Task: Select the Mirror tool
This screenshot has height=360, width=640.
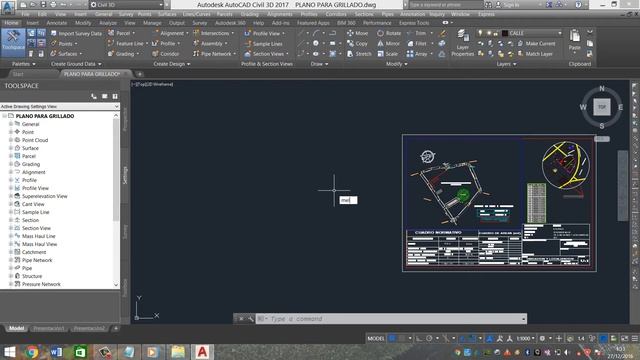Action: pyautogui.click(x=388, y=43)
